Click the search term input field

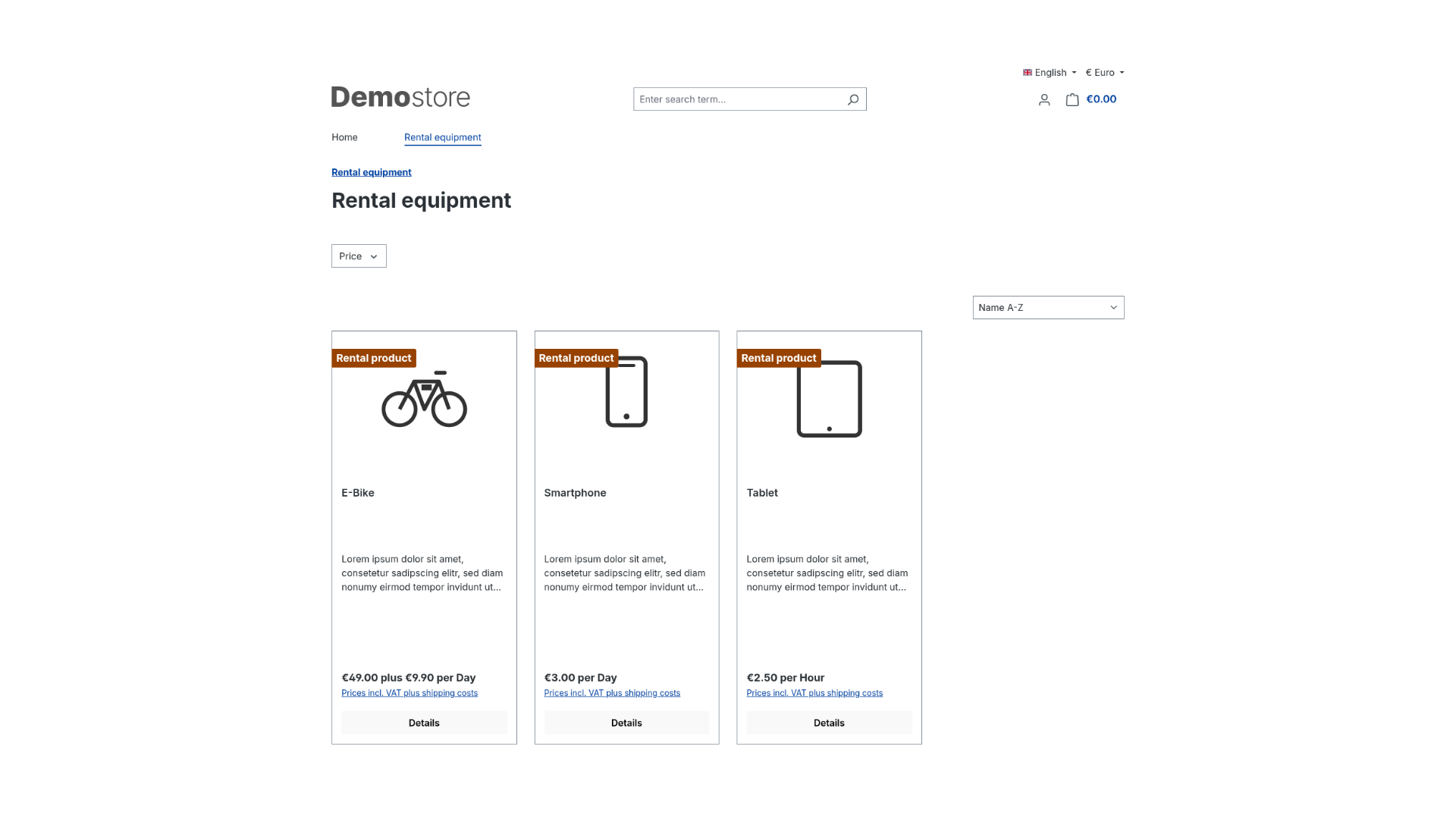click(x=739, y=99)
